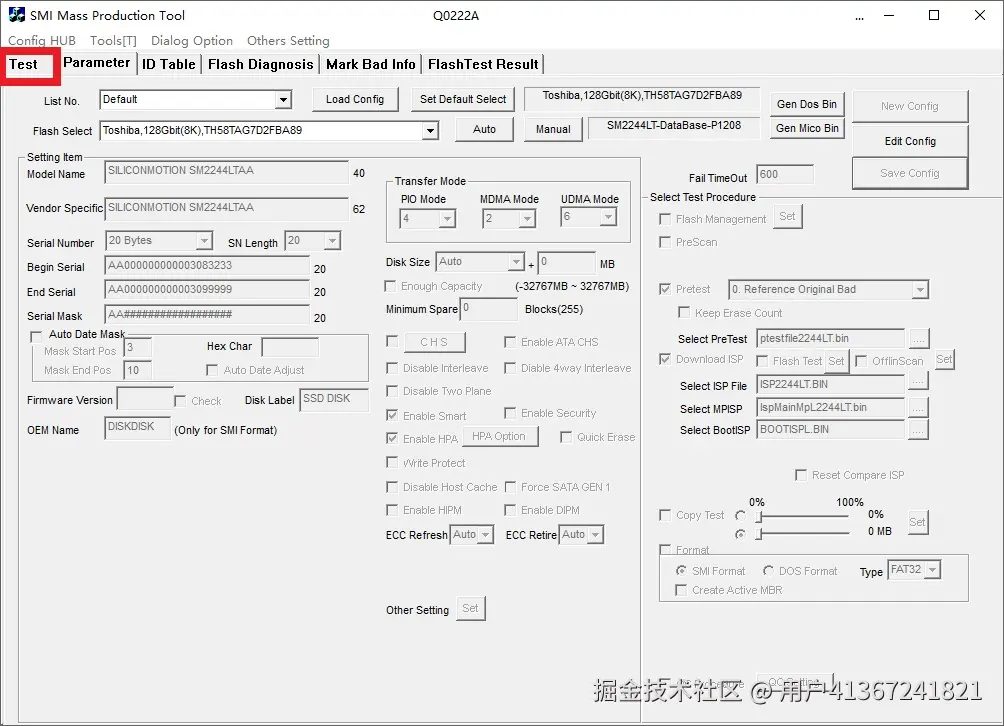Click the Select PreTest browse button
Viewport: 1004px width, 726px height.
[x=918, y=339]
